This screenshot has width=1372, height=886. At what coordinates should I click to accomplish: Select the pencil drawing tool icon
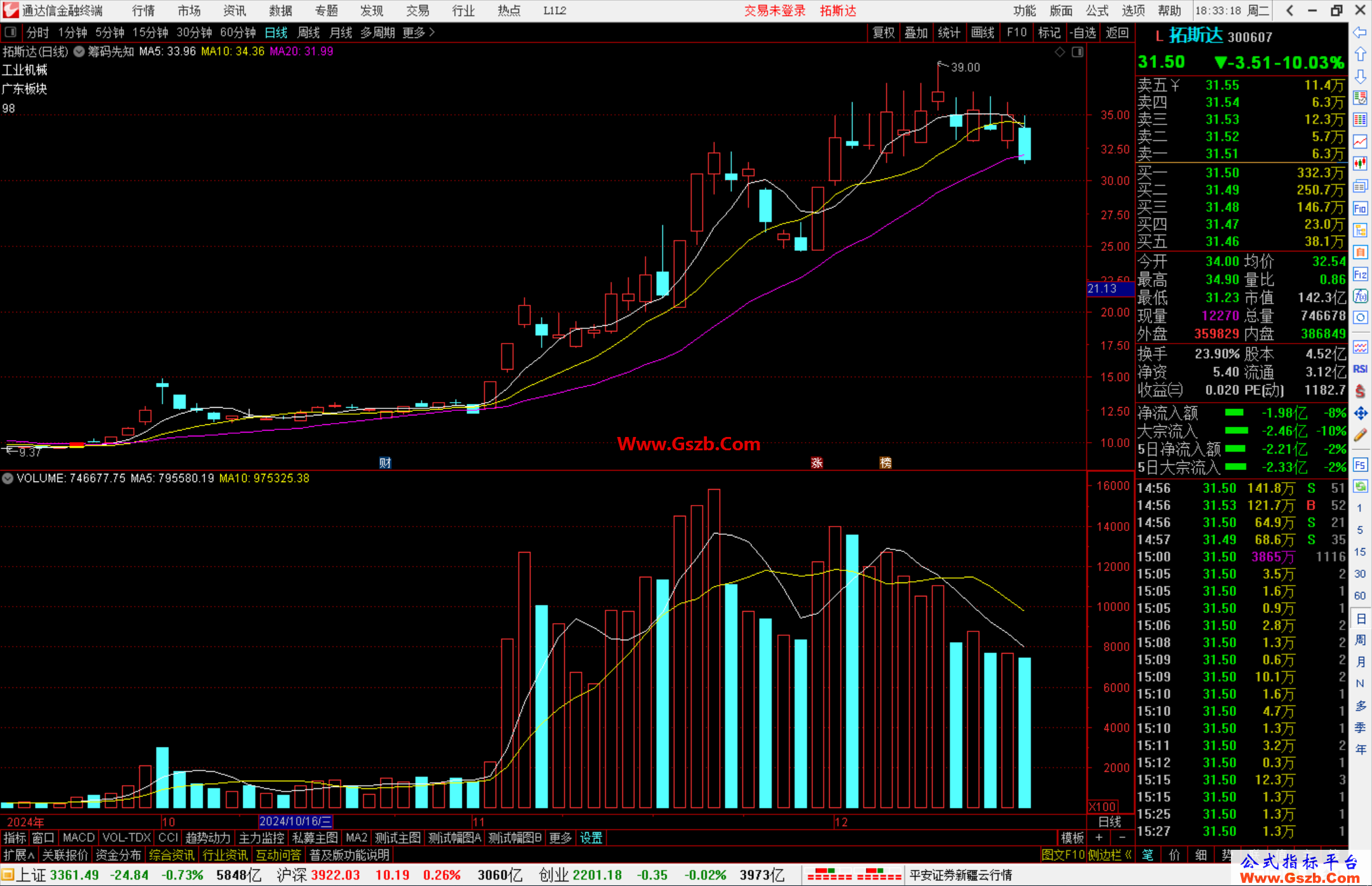click(x=1360, y=435)
